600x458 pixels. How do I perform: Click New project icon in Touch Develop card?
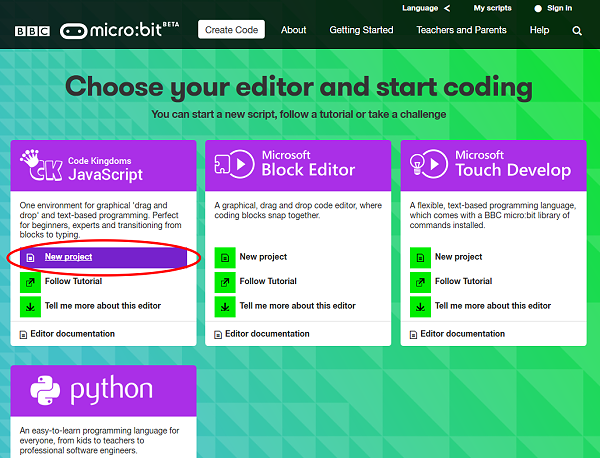point(420,258)
